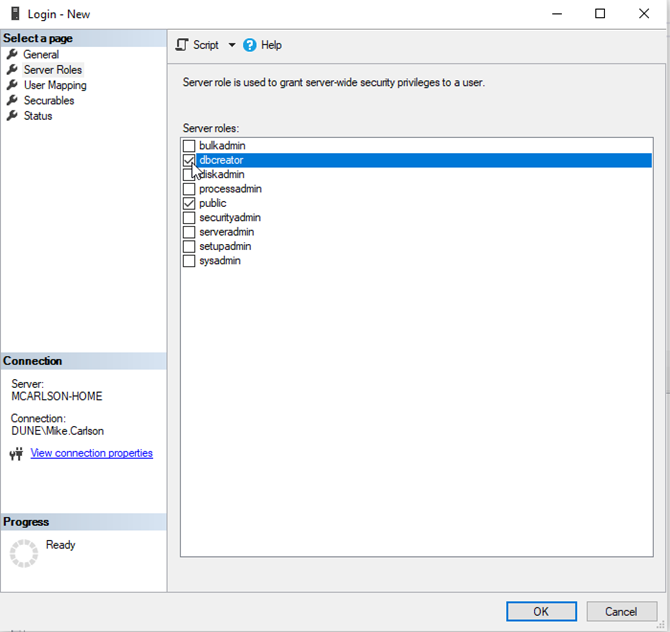This screenshot has height=632, width=670.
Task: Switch to the User Mapping page
Action: coord(55,85)
